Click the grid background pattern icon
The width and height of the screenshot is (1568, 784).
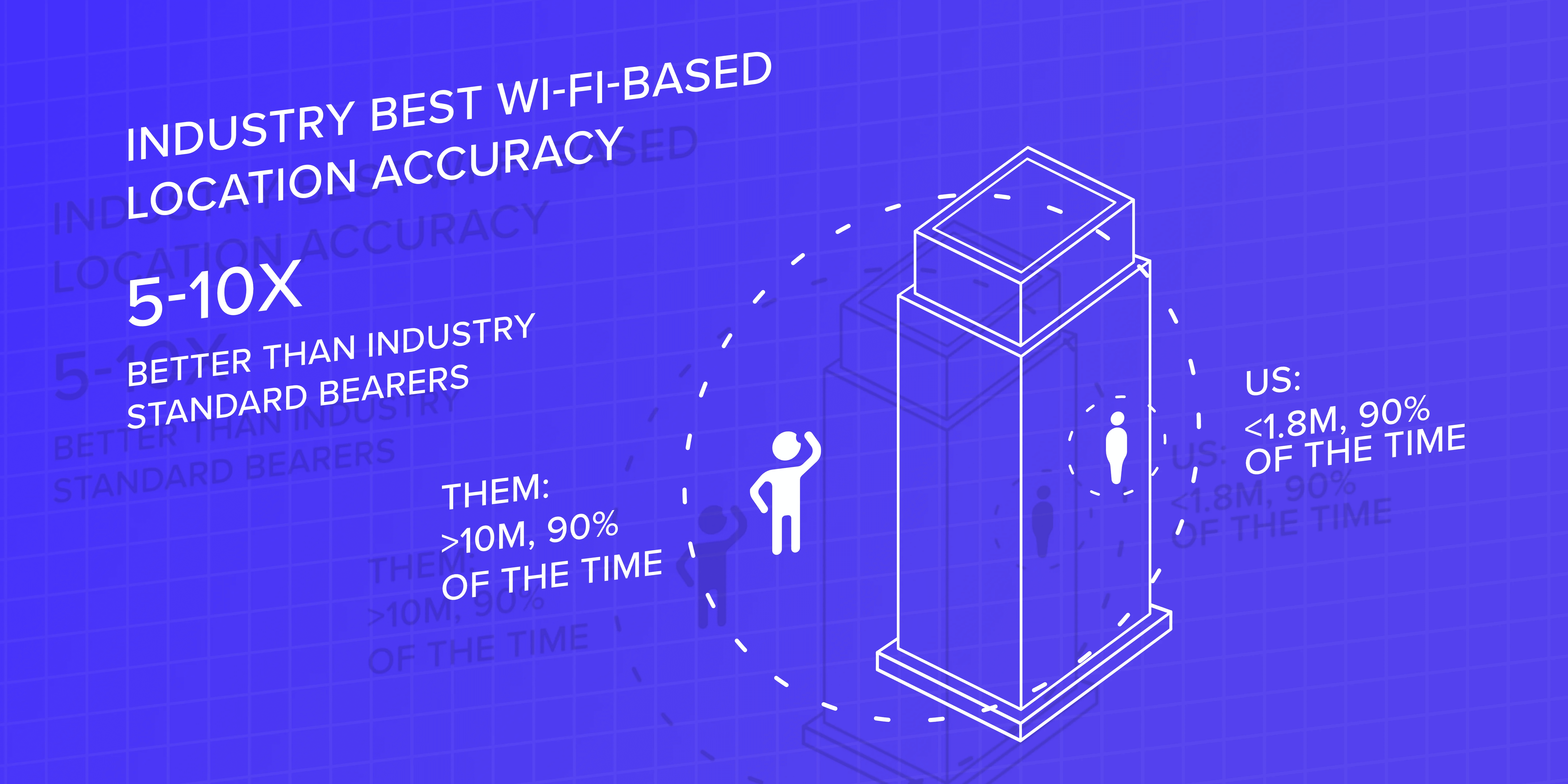click(x=50, y=50)
